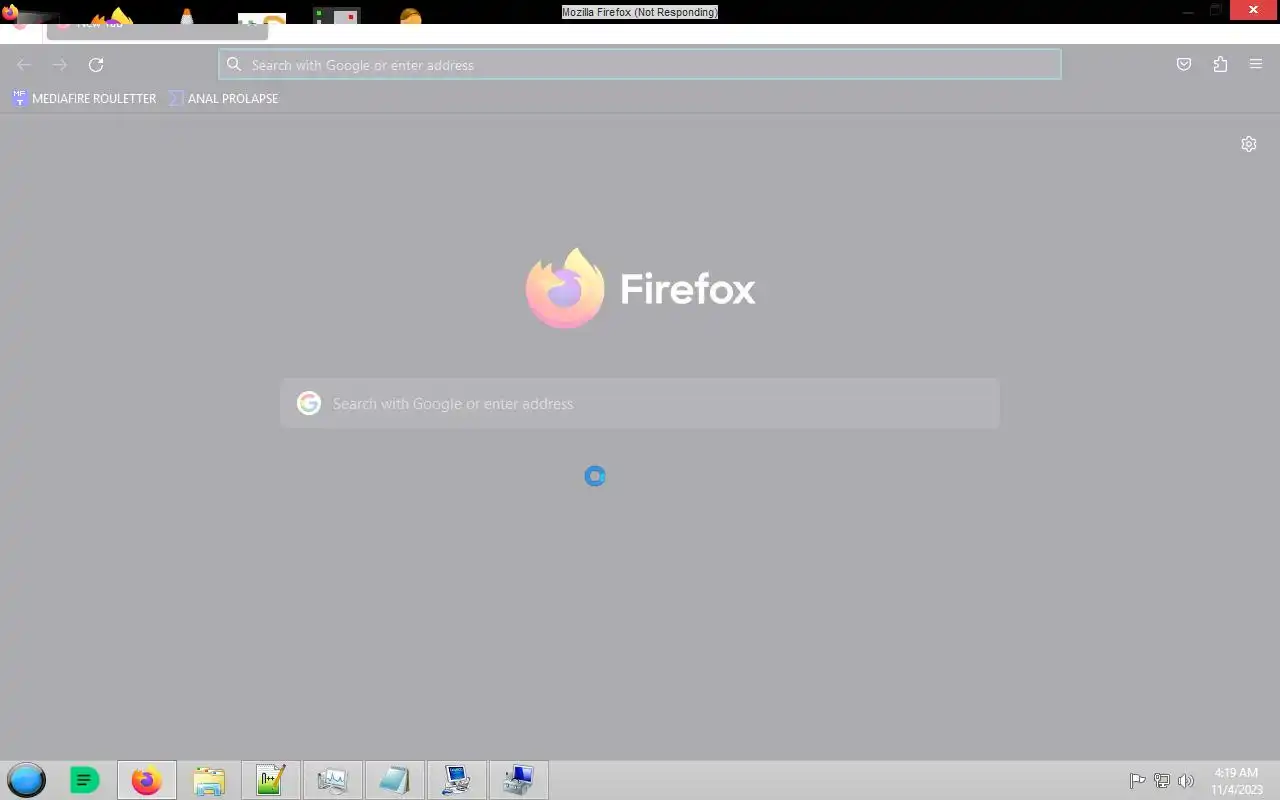Open the Extensions puzzle icon

[1220, 65]
